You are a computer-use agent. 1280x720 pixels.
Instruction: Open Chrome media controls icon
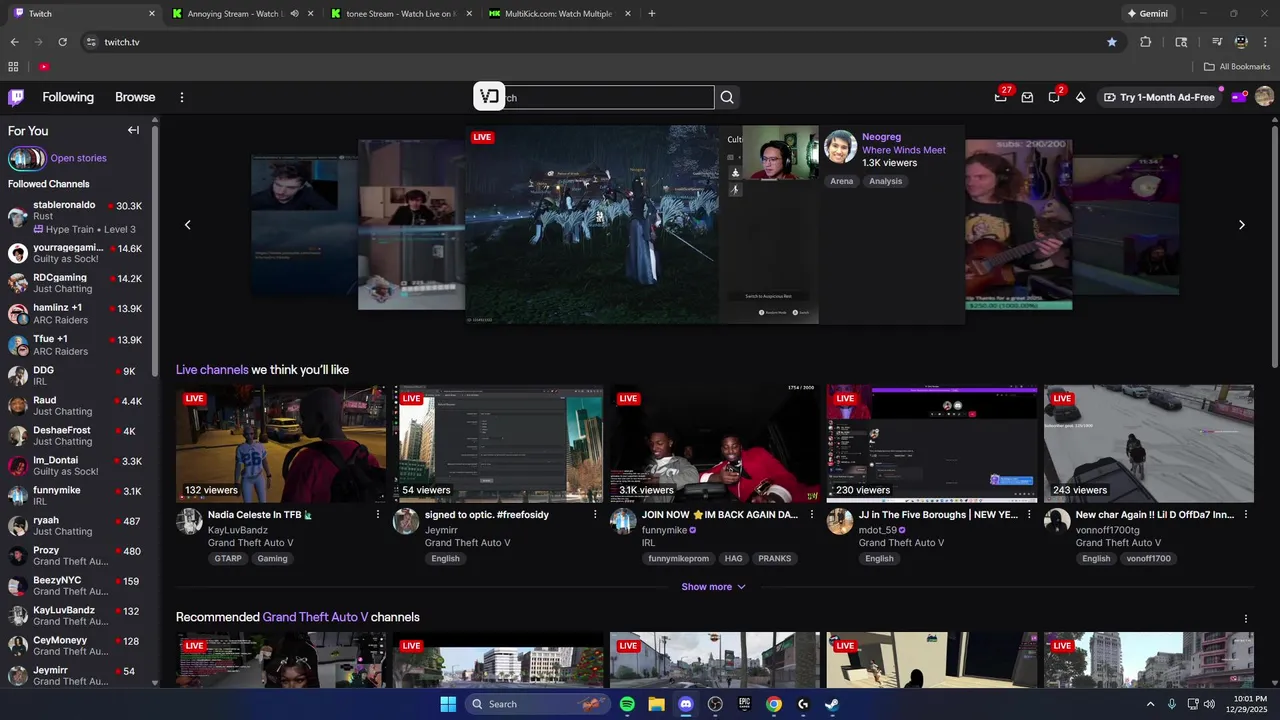(1216, 42)
